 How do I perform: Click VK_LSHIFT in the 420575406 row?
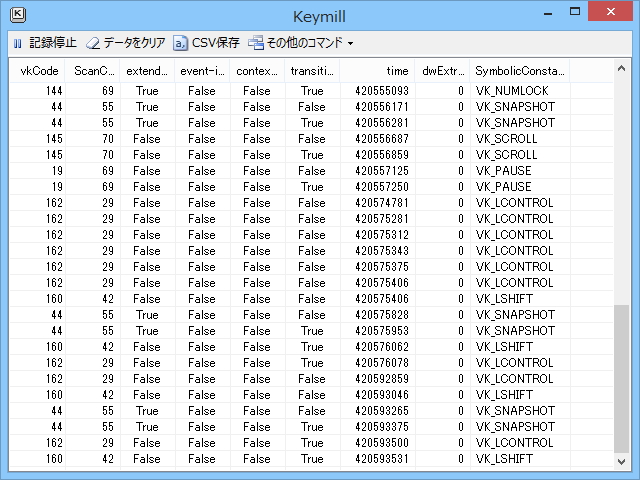coord(504,299)
